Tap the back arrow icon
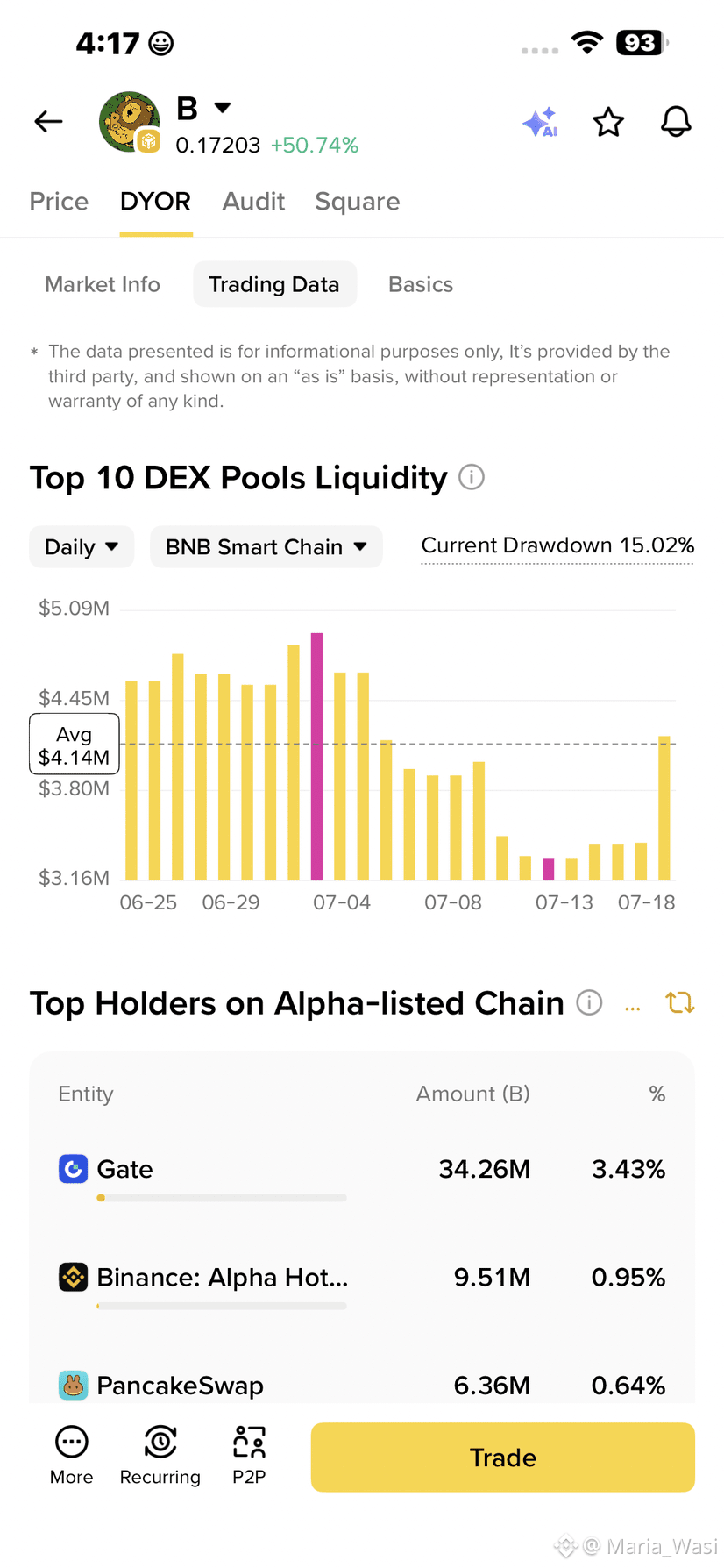 click(48, 122)
